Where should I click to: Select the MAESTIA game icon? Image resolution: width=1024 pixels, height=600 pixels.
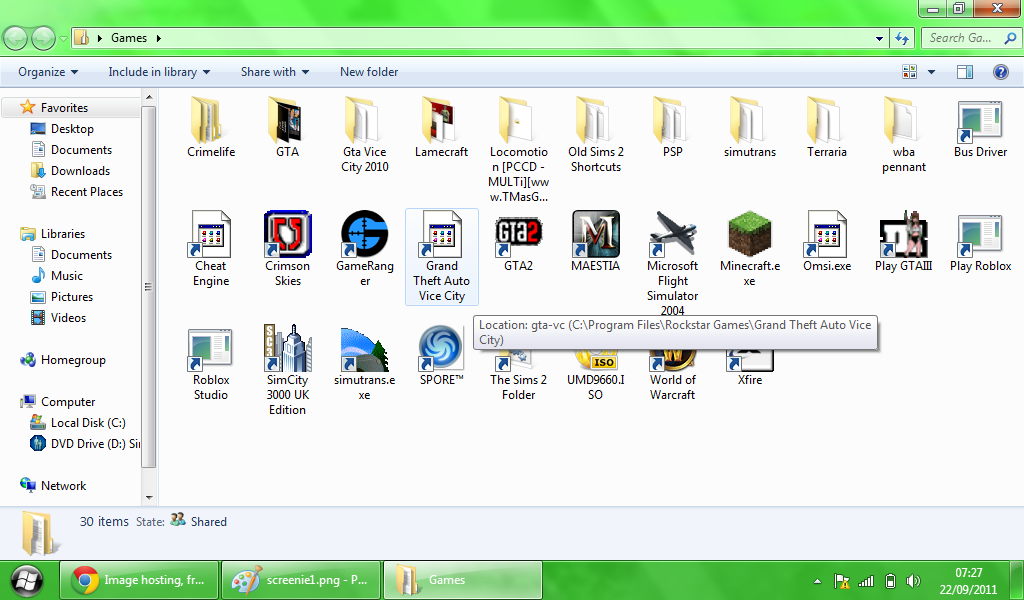[595, 235]
